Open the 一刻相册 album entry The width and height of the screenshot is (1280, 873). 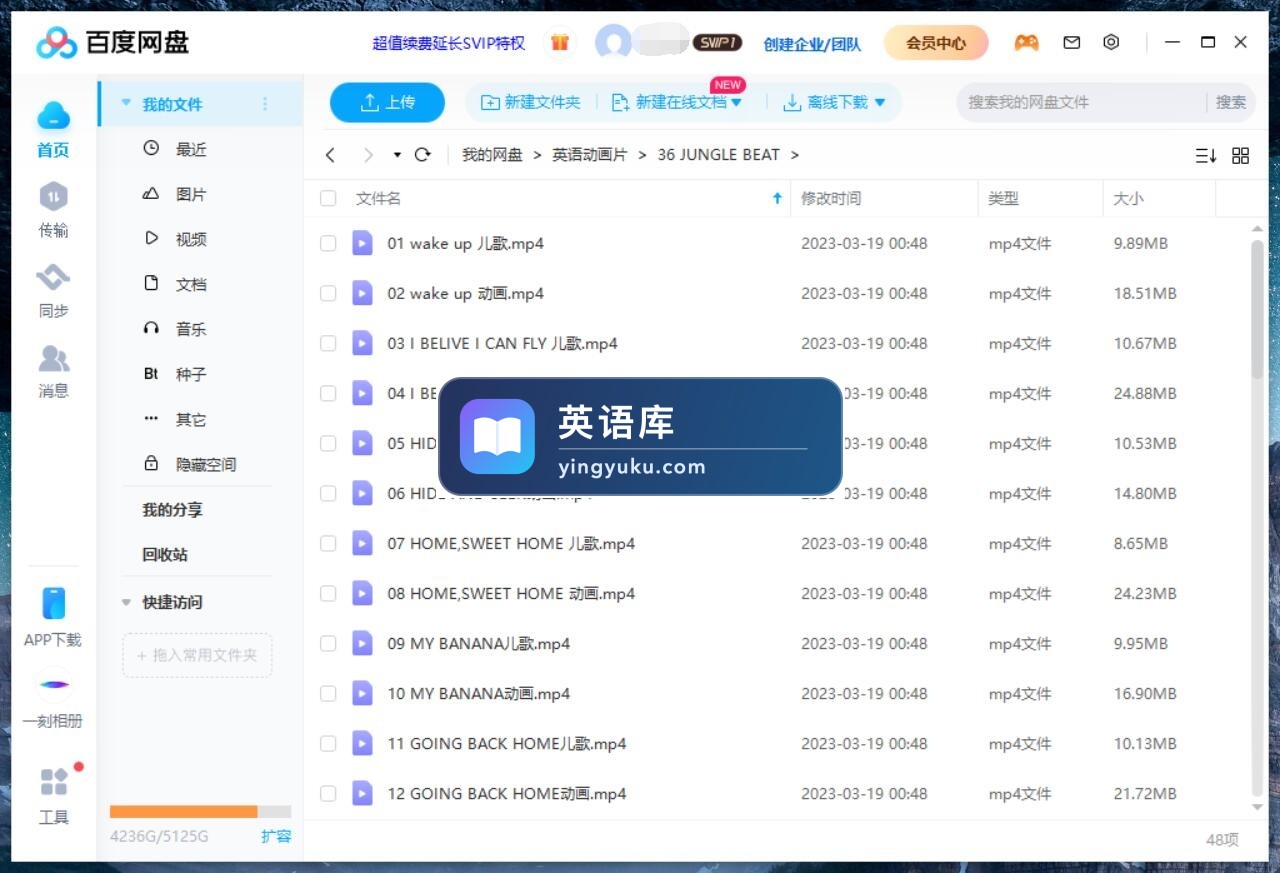click(x=53, y=700)
